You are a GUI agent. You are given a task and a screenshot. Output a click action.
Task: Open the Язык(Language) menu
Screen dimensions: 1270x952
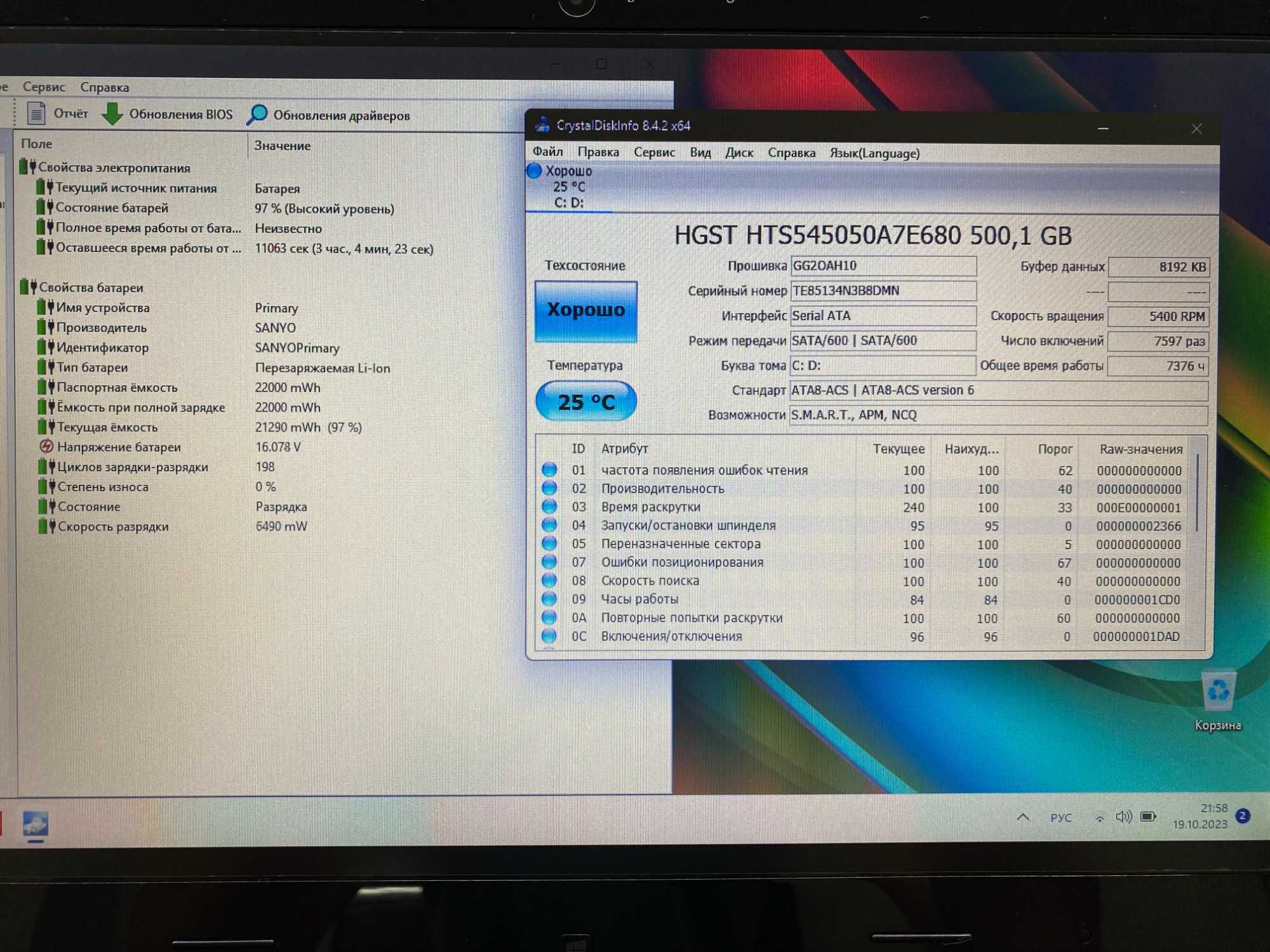tap(874, 154)
